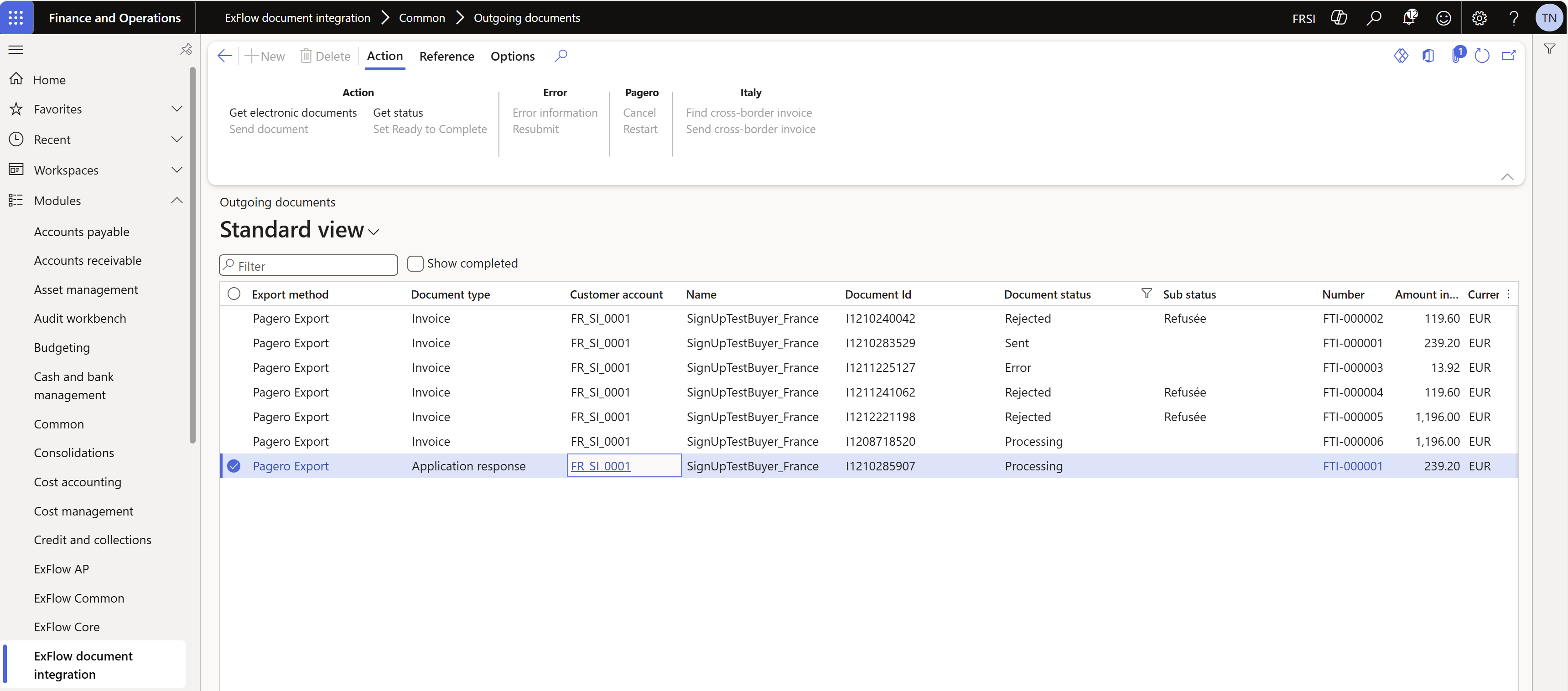Image resolution: width=1568 pixels, height=691 pixels.
Task: Expand the Workspaces section
Action: coord(177,170)
